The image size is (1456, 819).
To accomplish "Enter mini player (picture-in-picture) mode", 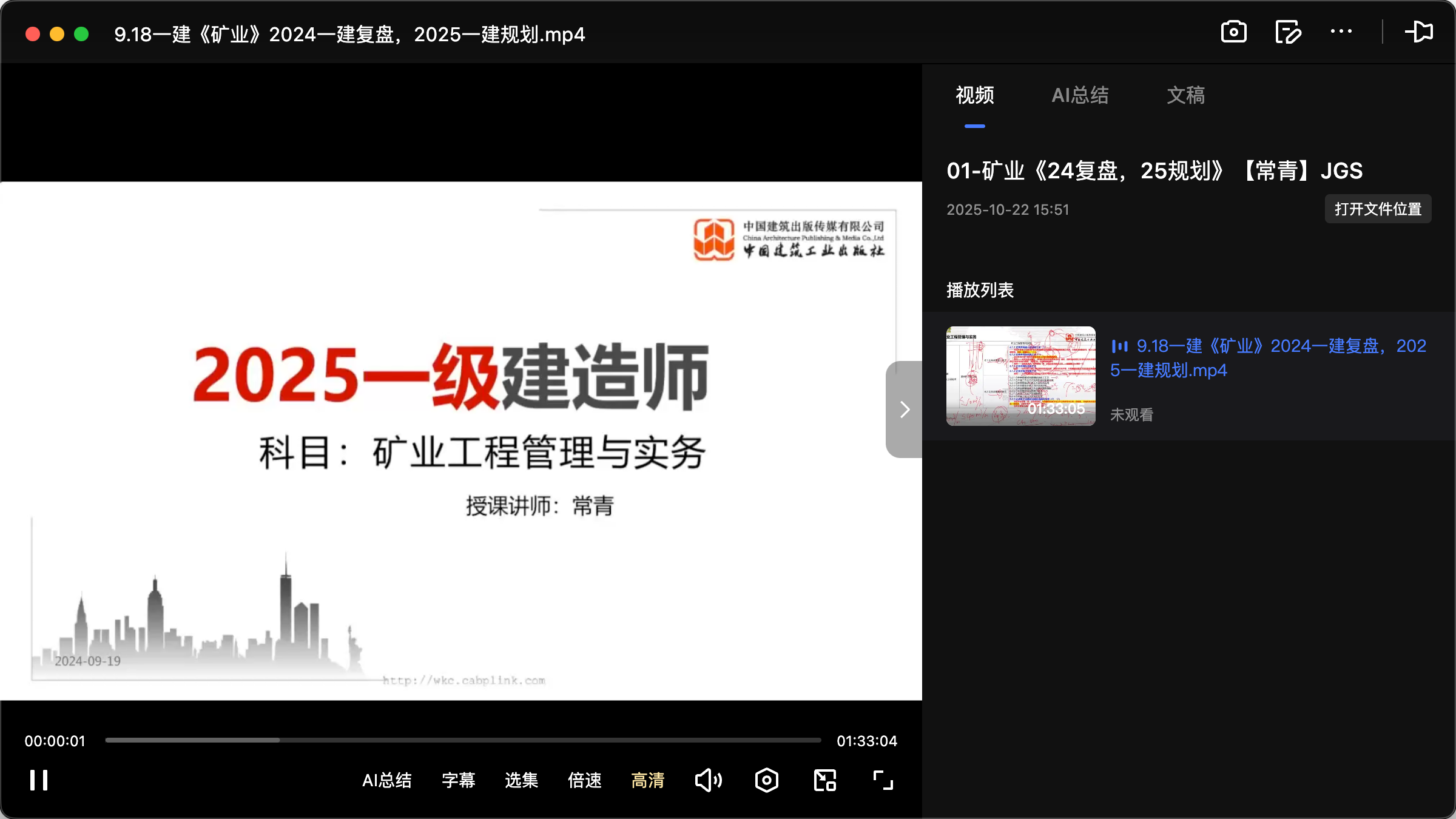I will [824, 780].
